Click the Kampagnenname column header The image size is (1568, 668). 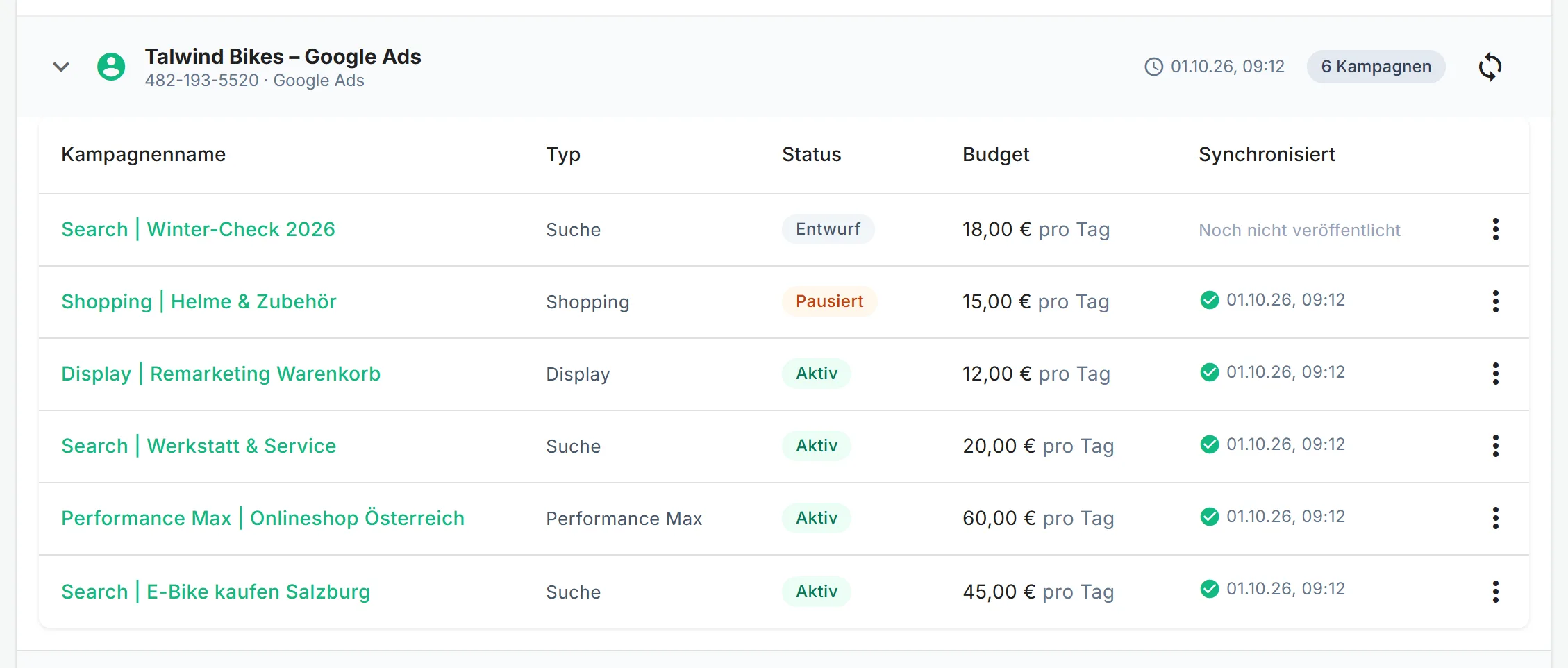(x=143, y=154)
